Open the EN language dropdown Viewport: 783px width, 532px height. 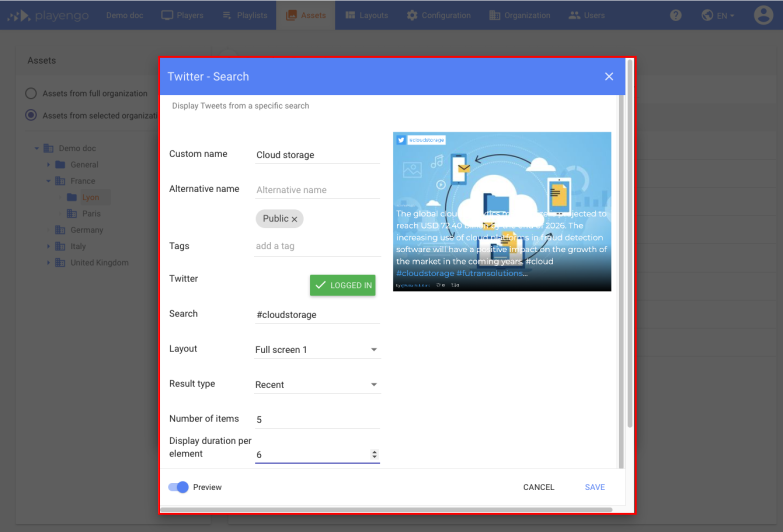(726, 16)
